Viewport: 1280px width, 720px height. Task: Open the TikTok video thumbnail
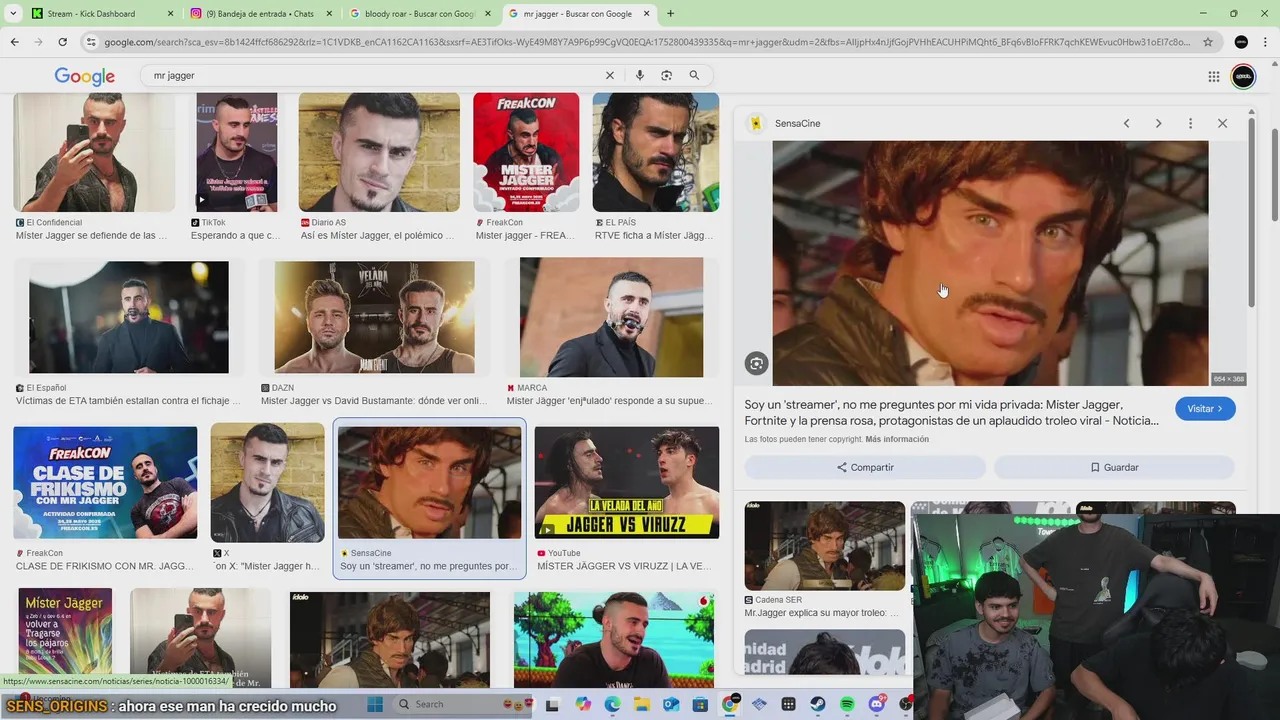click(236, 152)
